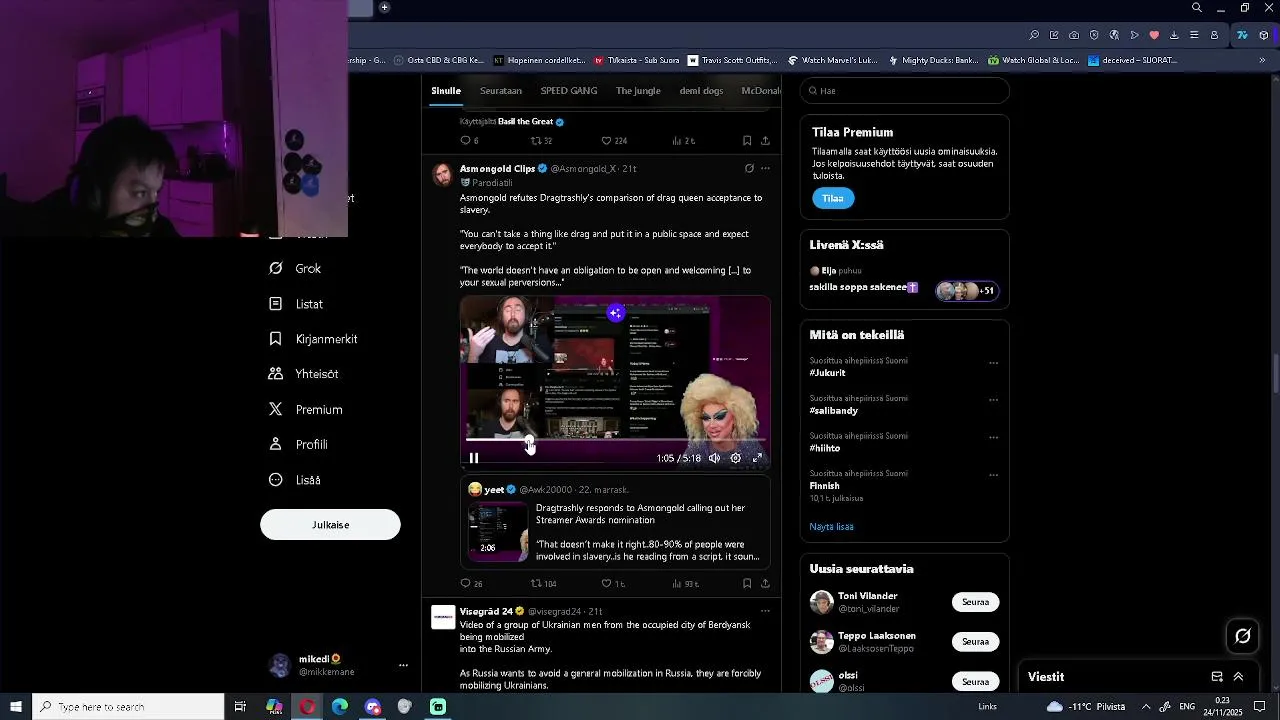Open Windows Start menu
1280x720 pixels.
point(15,707)
